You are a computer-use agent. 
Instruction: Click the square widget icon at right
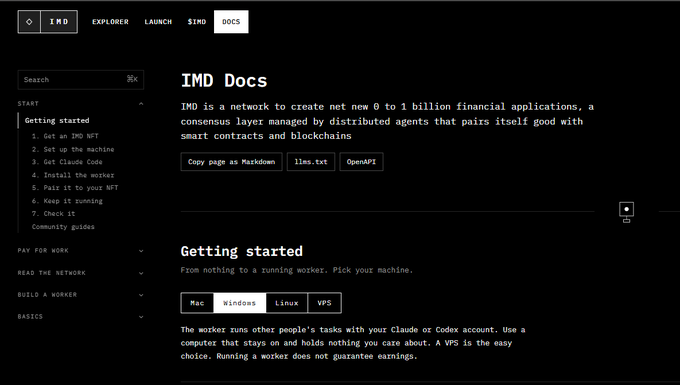(x=626, y=212)
